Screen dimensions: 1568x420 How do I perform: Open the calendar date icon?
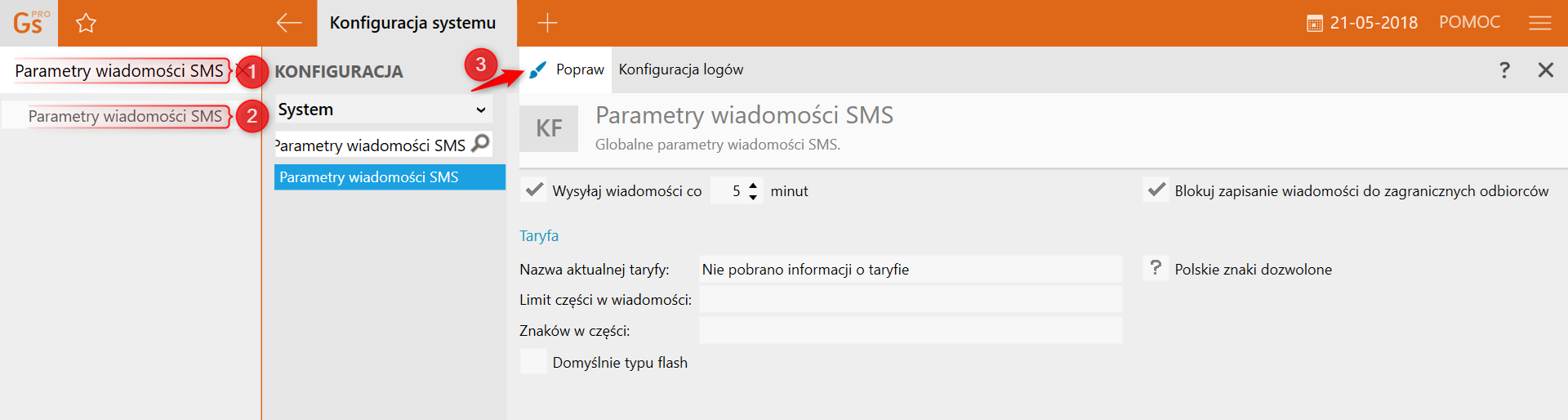click(x=1314, y=24)
